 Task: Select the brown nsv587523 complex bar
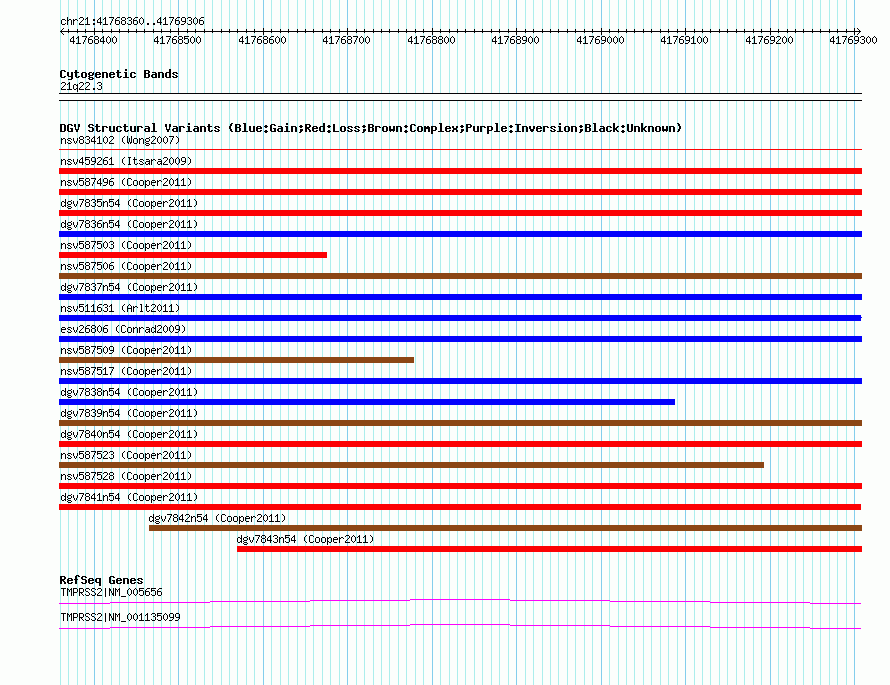pos(412,465)
